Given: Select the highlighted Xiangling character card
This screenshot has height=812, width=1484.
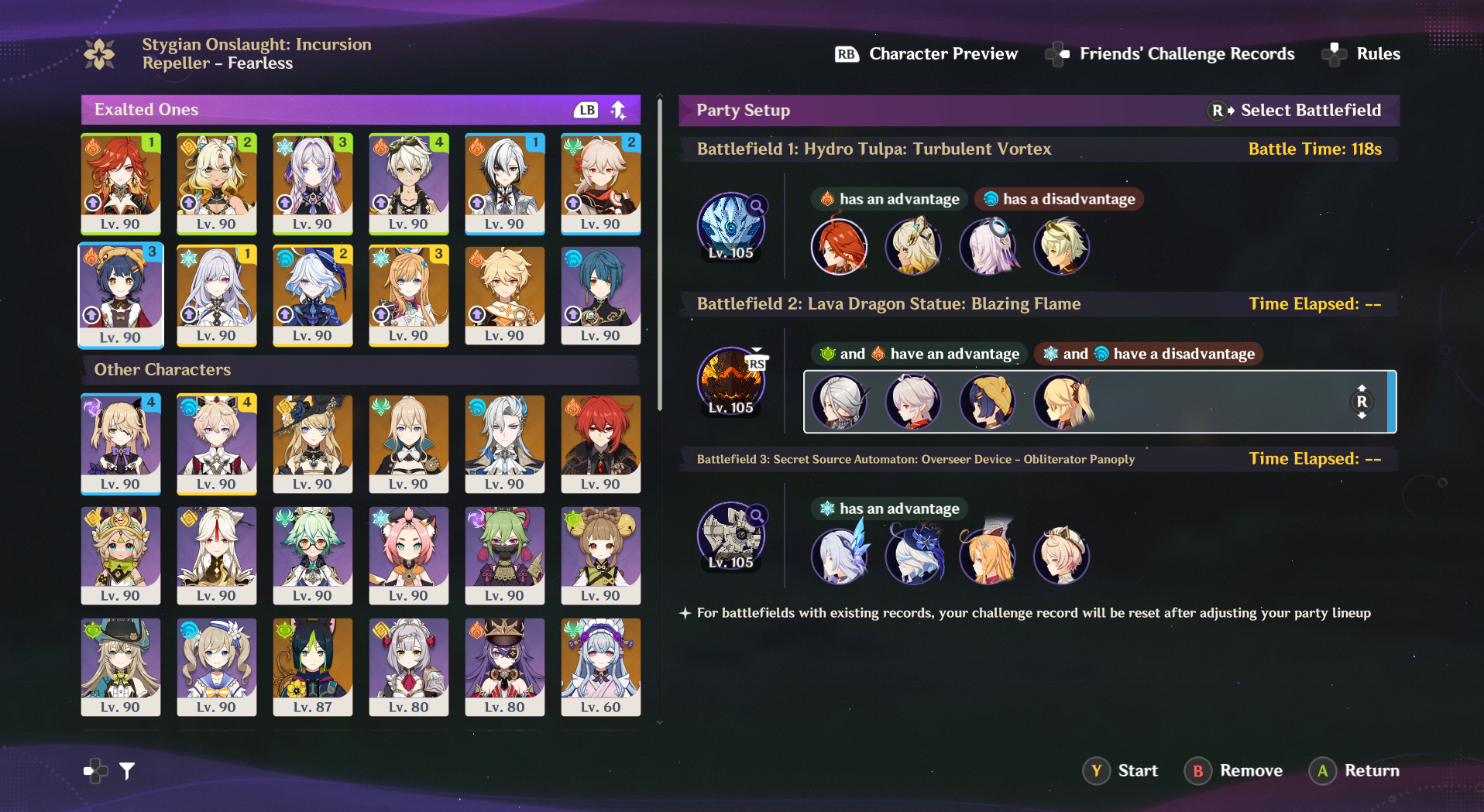Looking at the screenshot, I should tap(121, 296).
